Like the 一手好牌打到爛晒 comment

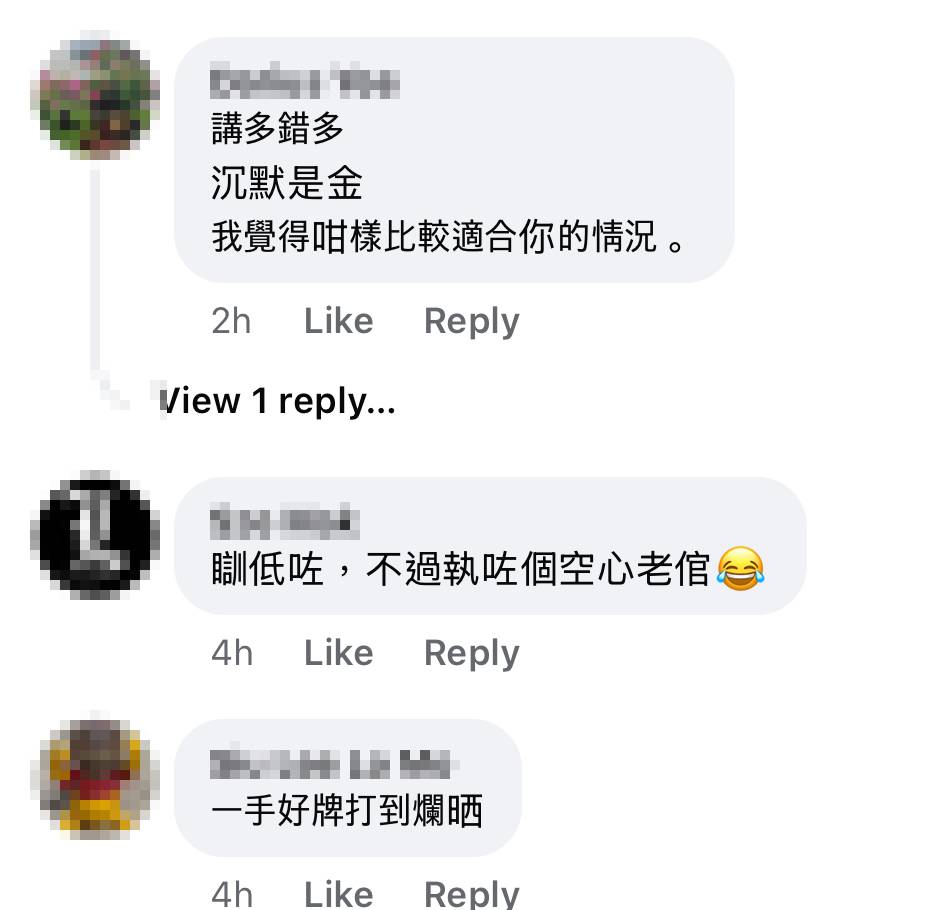point(338,894)
